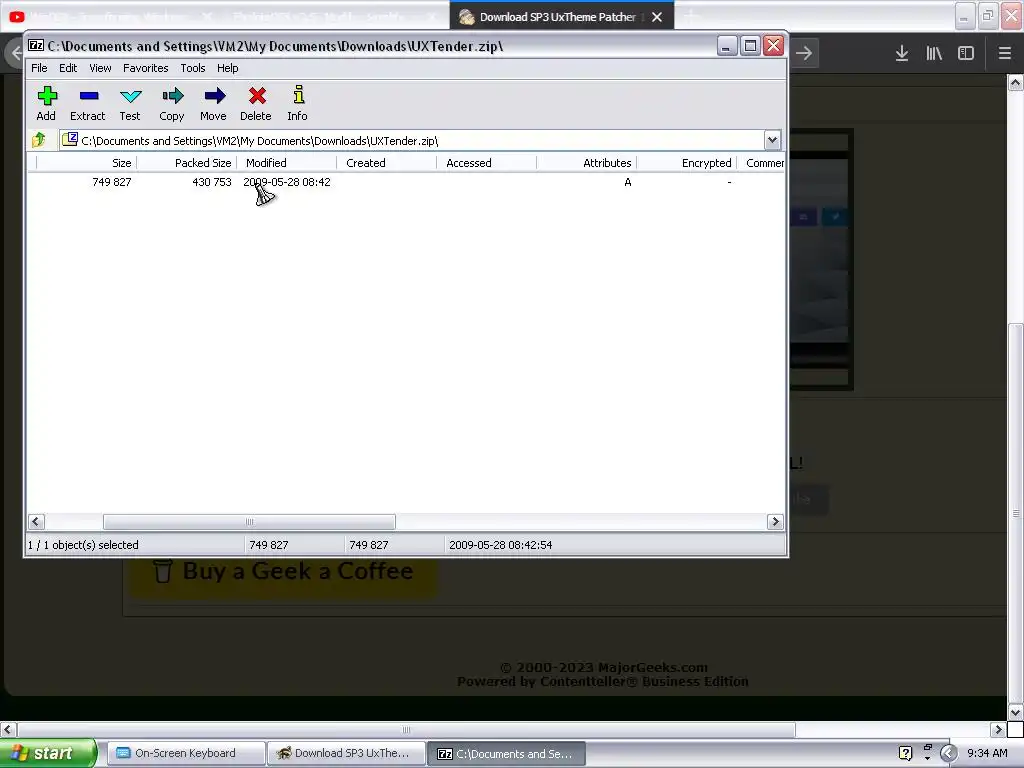
Task: Open the Help menu
Action: pyautogui.click(x=227, y=68)
